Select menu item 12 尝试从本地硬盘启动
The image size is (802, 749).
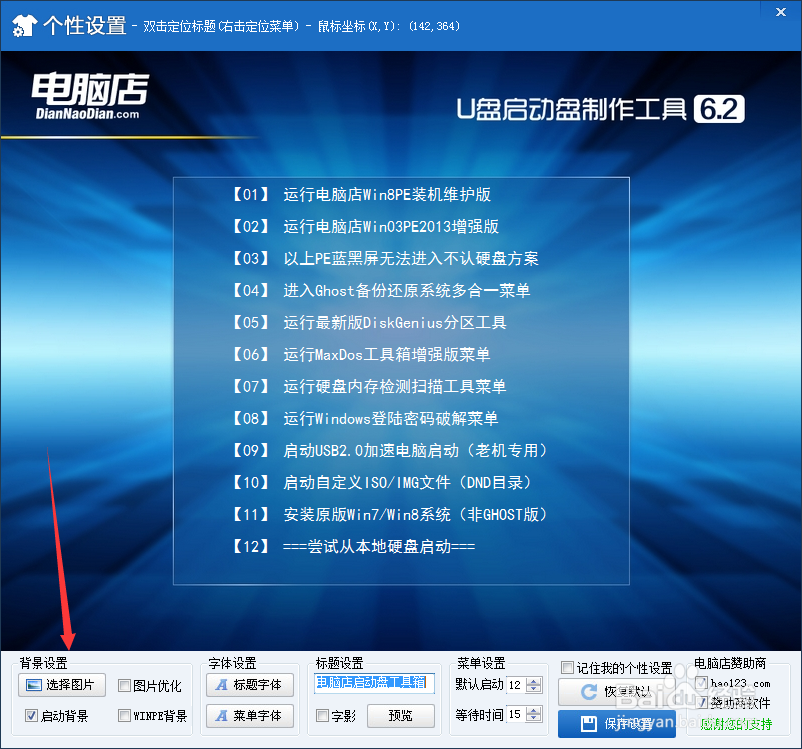[353, 546]
